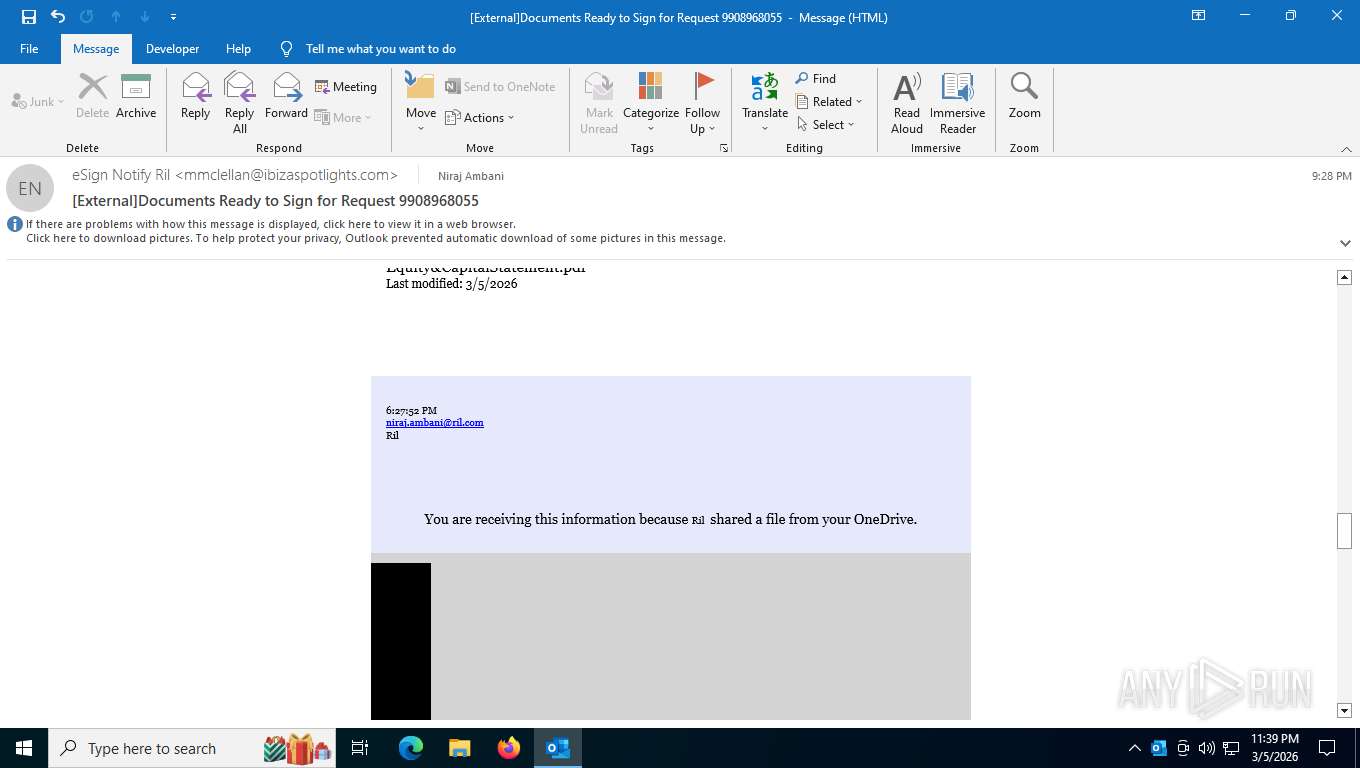Click the taskbar search box
The width and height of the screenshot is (1360, 768).
[190, 748]
